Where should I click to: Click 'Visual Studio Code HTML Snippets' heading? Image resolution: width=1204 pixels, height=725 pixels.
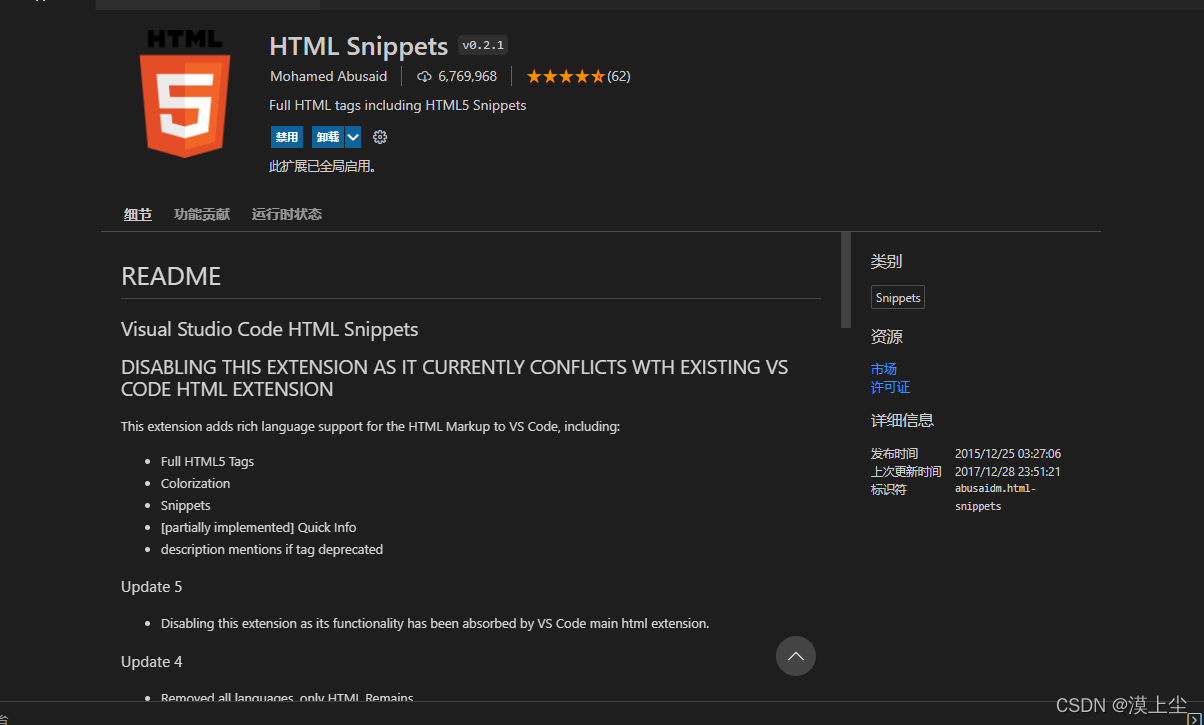(270, 330)
